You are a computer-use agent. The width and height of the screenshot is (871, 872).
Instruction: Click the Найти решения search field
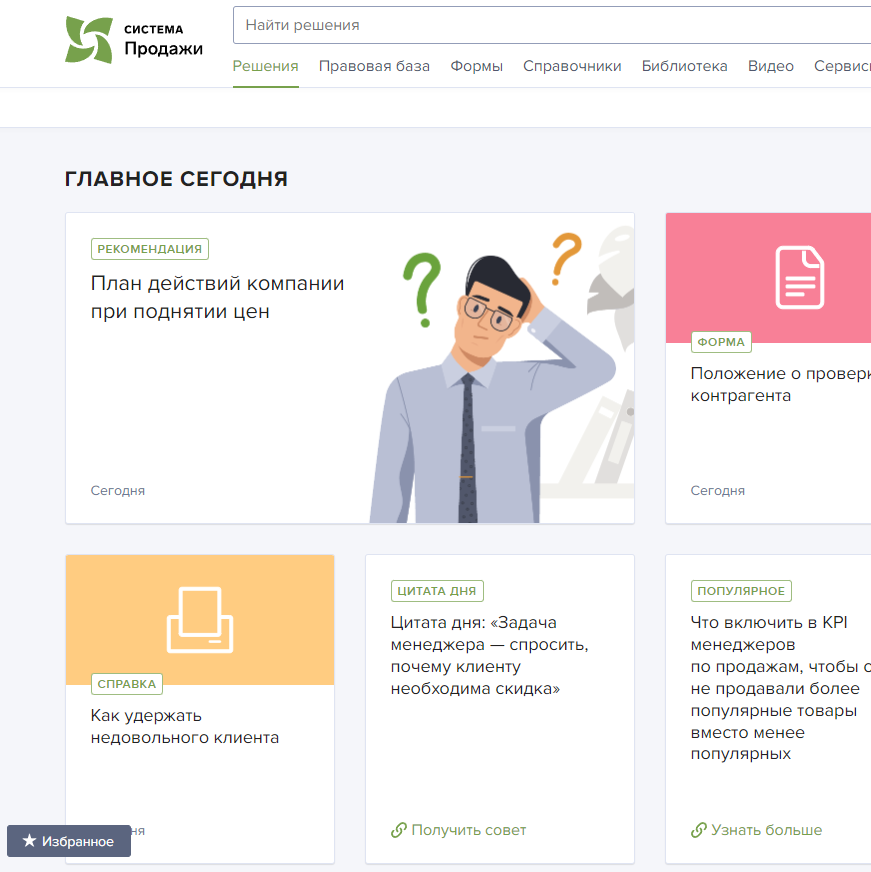552,25
